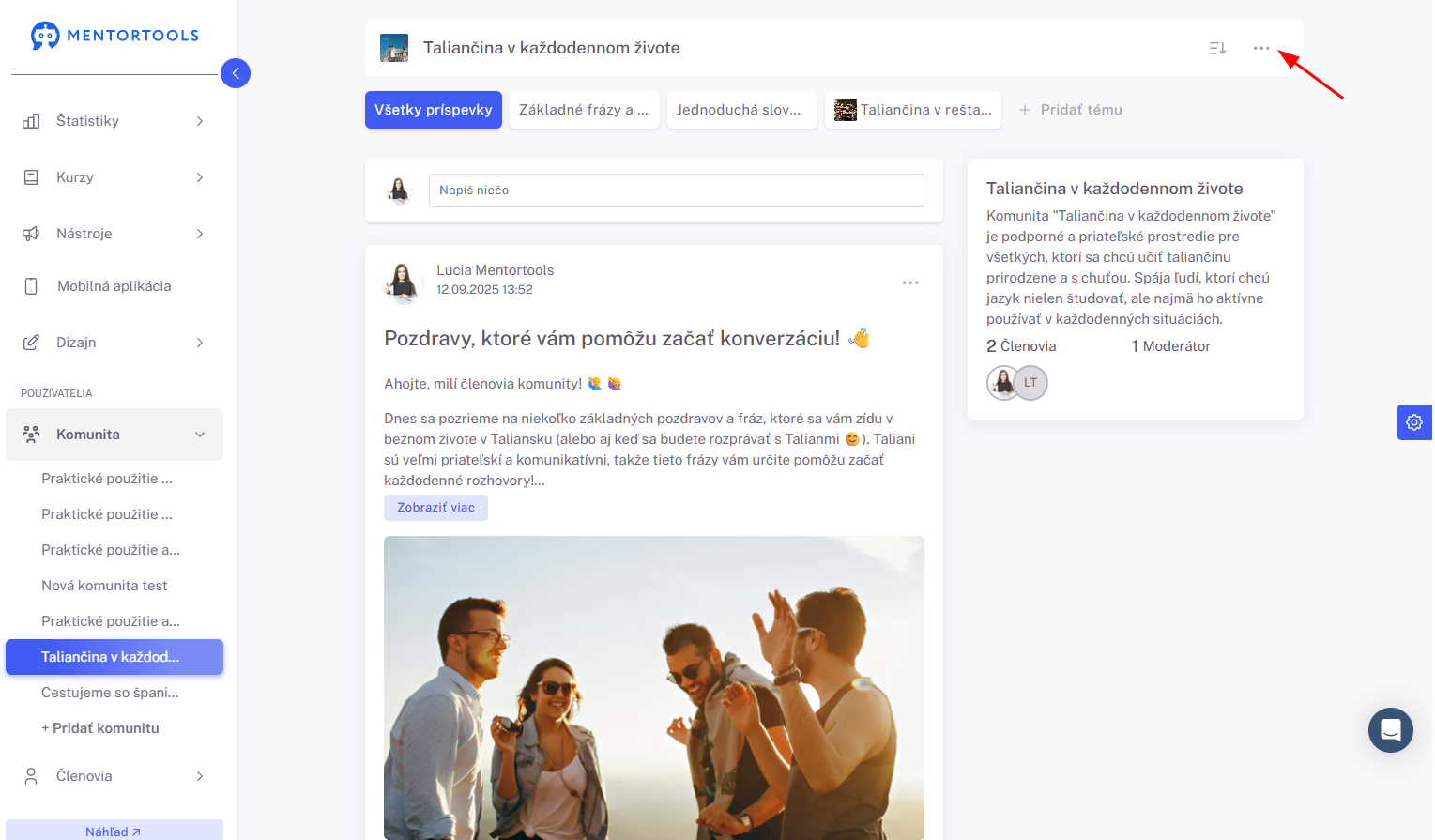1435x840 pixels.
Task: Select the Všetky príspevky tab
Action: [x=434, y=110]
